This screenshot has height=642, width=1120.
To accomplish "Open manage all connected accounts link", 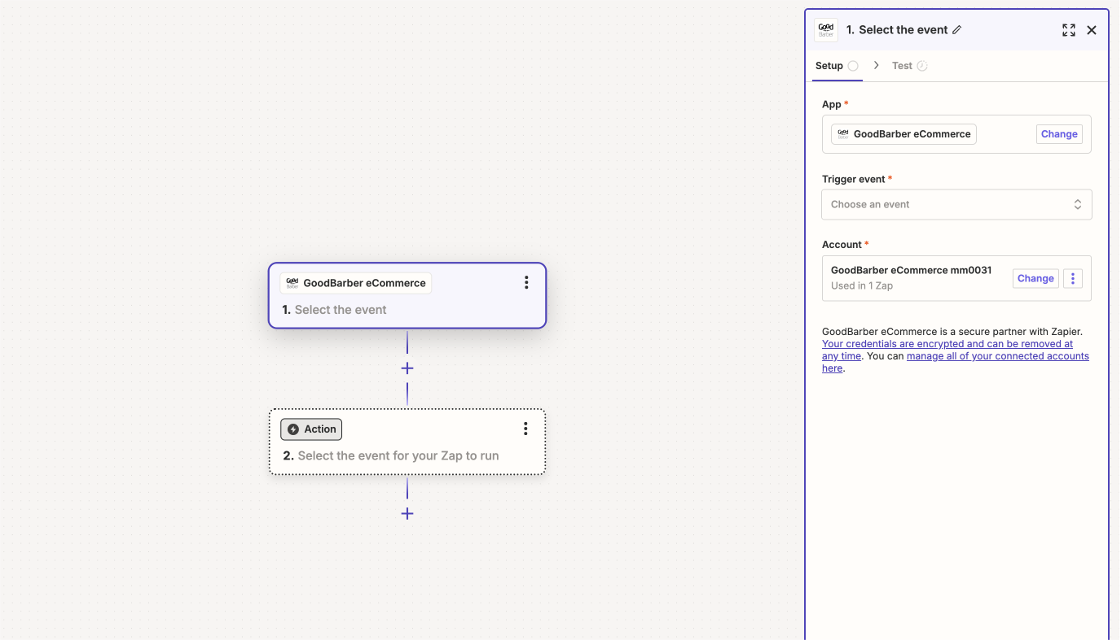I will (997, 356).
